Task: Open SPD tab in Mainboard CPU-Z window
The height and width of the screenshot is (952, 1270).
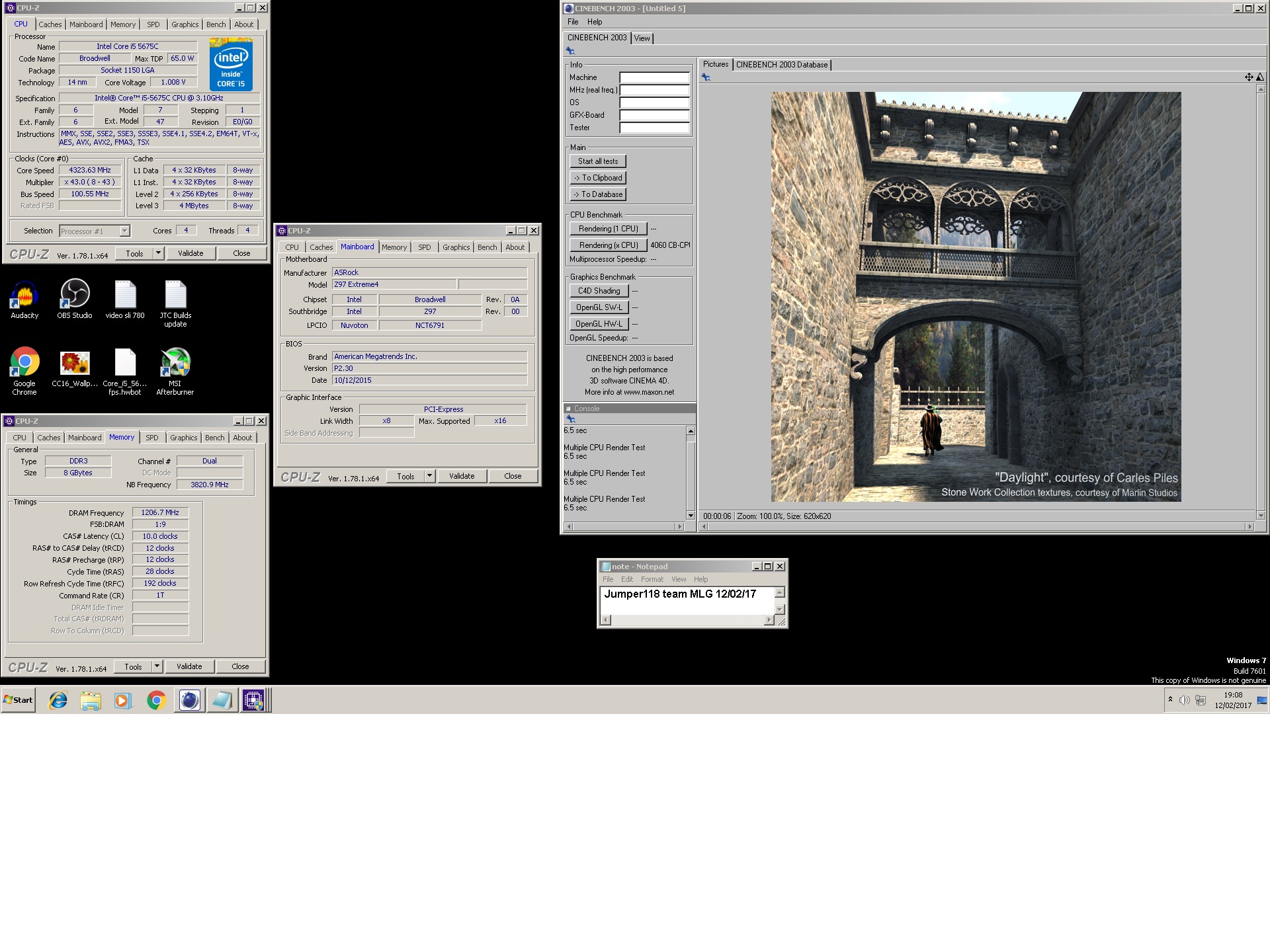Action: [x=425, y=247]
